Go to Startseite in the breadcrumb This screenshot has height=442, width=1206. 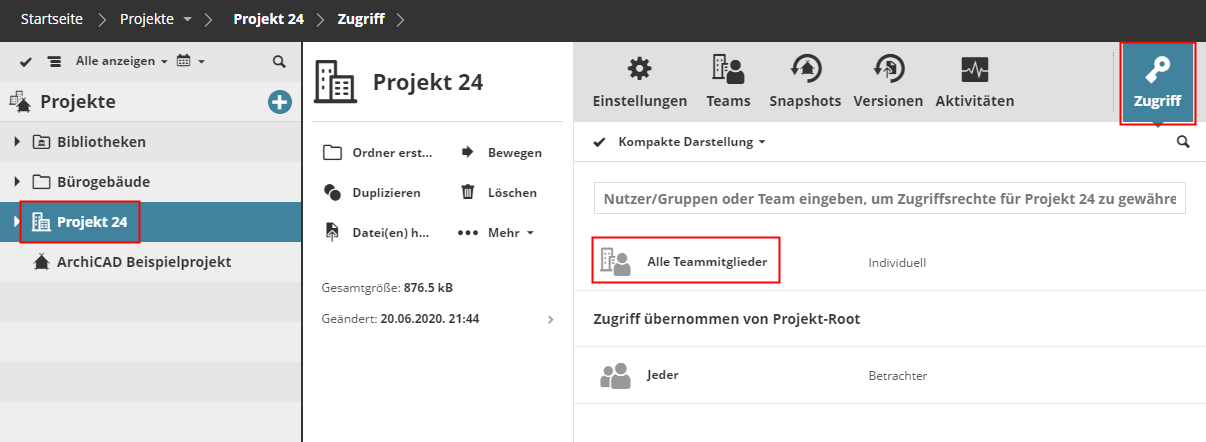coord(52,19)
